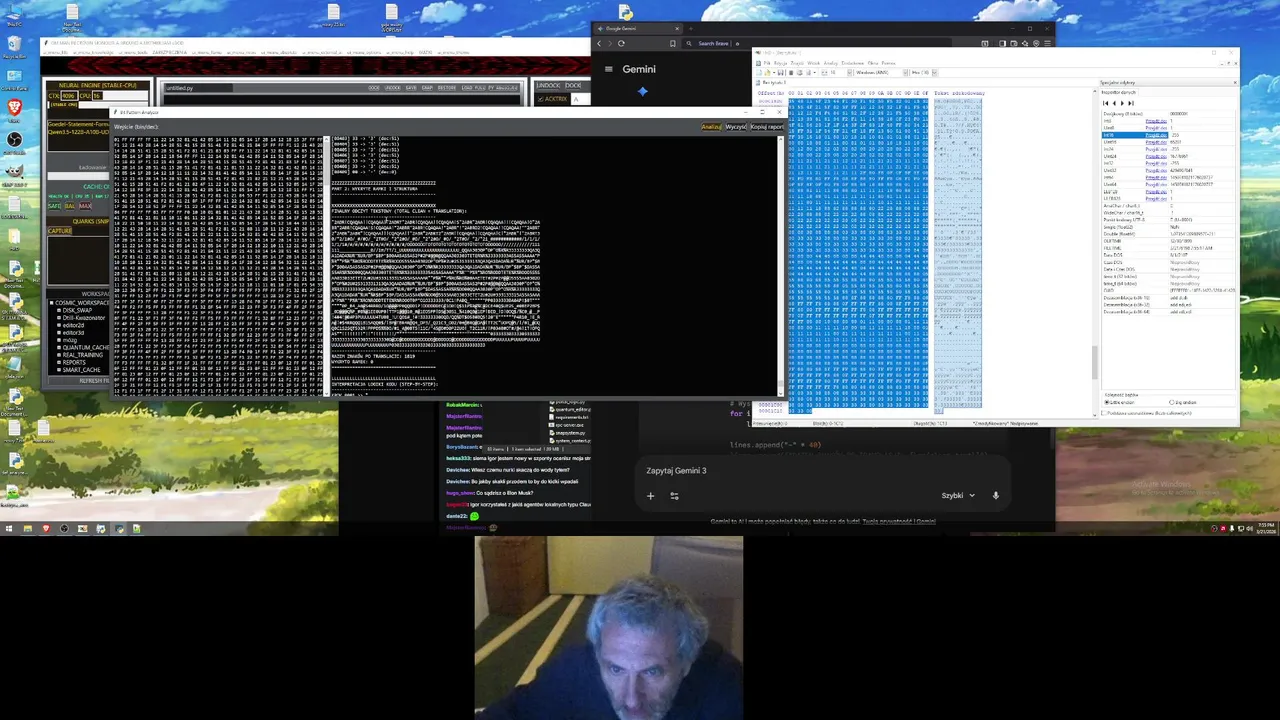Select Big endian byte order in HxD
1280x720 pixels.
pos(1183,402)
